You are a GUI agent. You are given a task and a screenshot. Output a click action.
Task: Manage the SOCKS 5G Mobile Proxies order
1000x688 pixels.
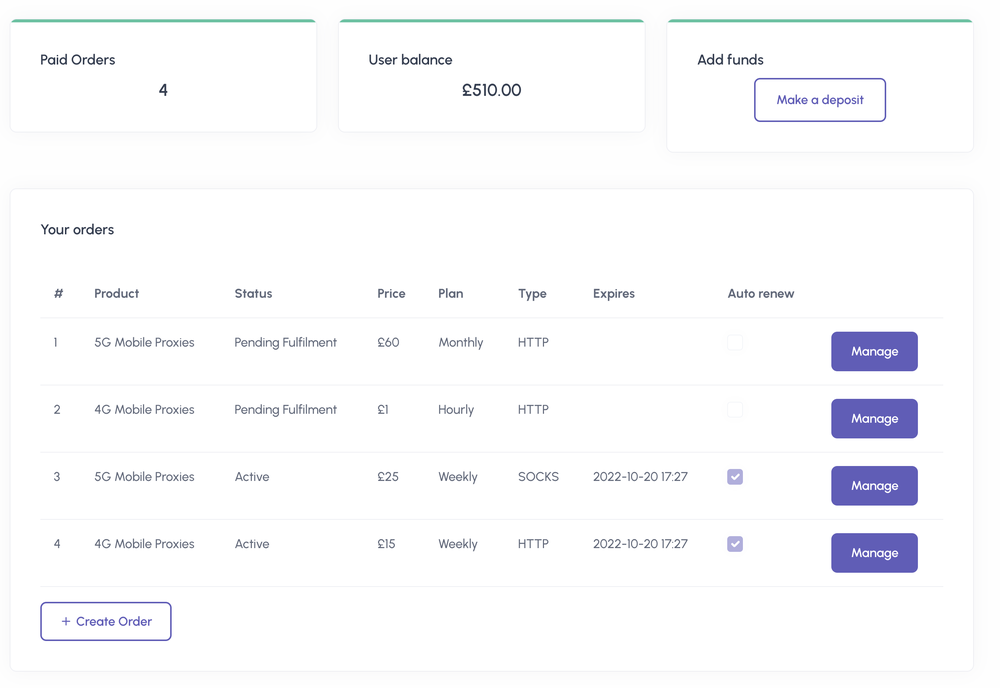point(874,485)
